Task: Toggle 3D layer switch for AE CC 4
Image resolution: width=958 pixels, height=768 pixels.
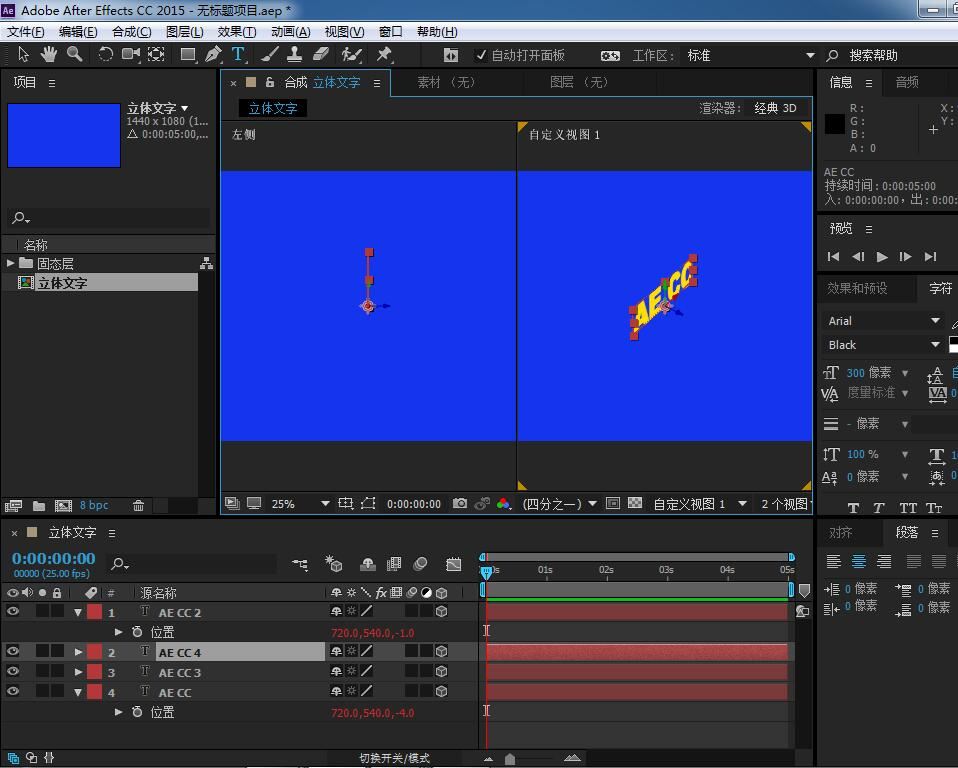Action: [x=441, y=651]
